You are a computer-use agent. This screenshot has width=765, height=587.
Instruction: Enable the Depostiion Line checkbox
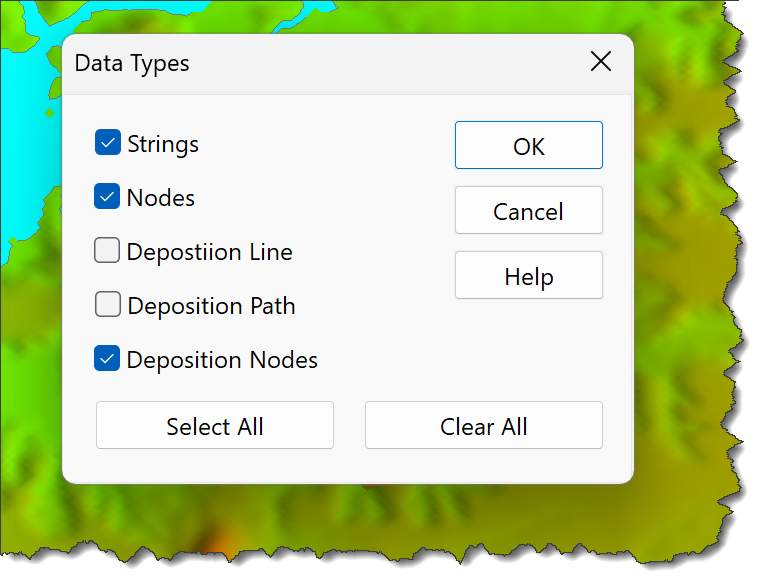click(x=108, y=251)
